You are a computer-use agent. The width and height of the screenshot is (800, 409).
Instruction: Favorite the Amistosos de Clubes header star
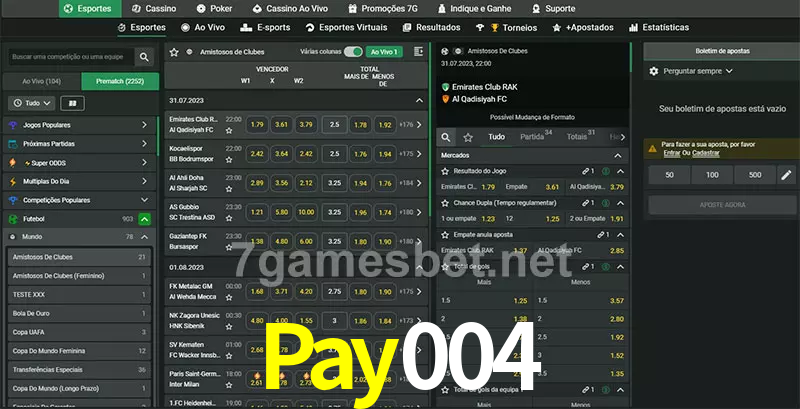pos(174,52)
